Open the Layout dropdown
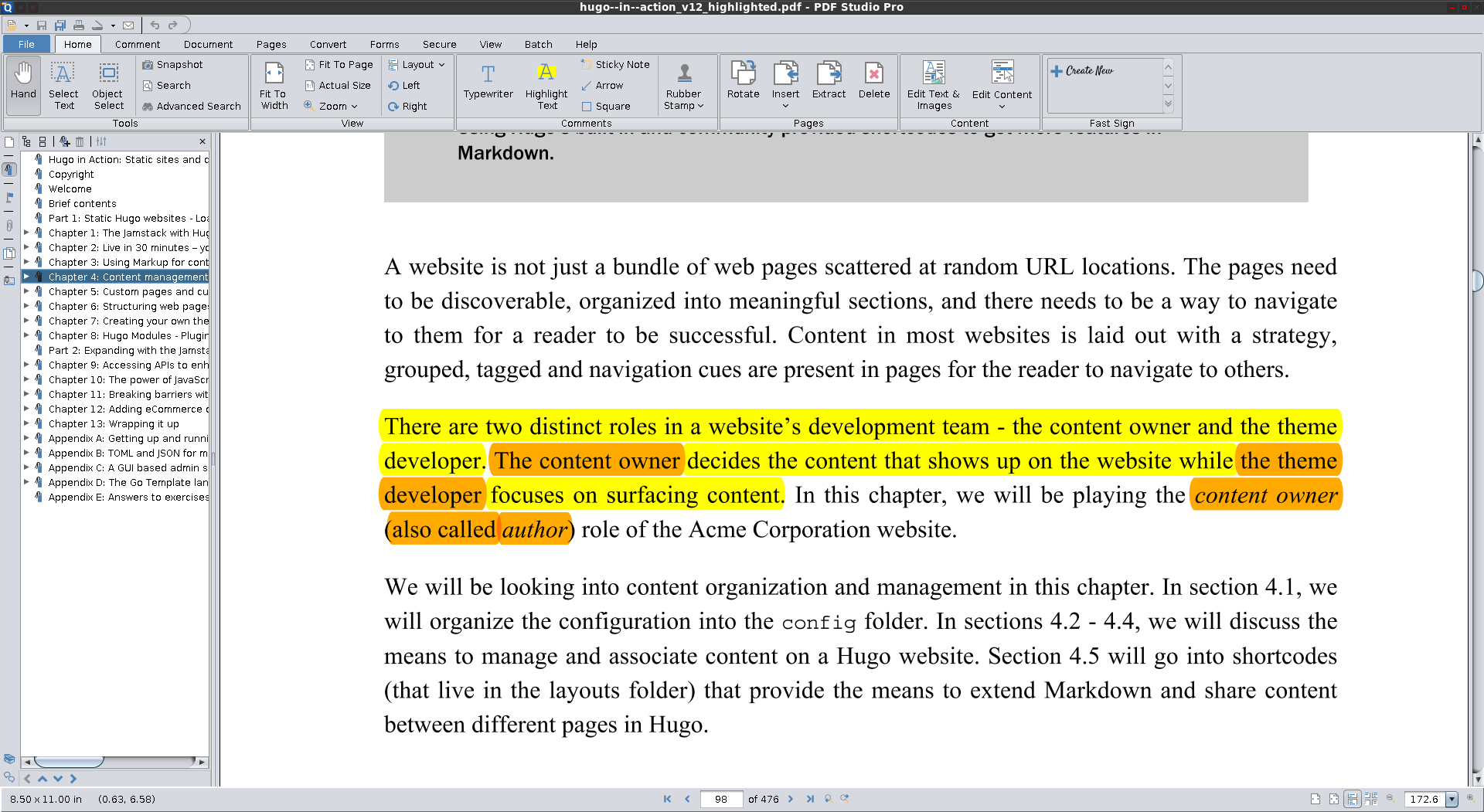This screenshot has width=1484, height=812. 417,65
